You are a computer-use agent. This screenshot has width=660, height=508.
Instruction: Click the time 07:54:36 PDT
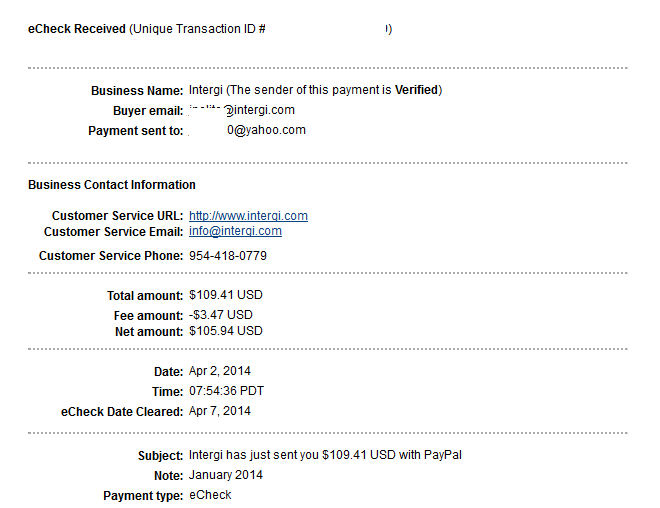click(x=226, y=391)
